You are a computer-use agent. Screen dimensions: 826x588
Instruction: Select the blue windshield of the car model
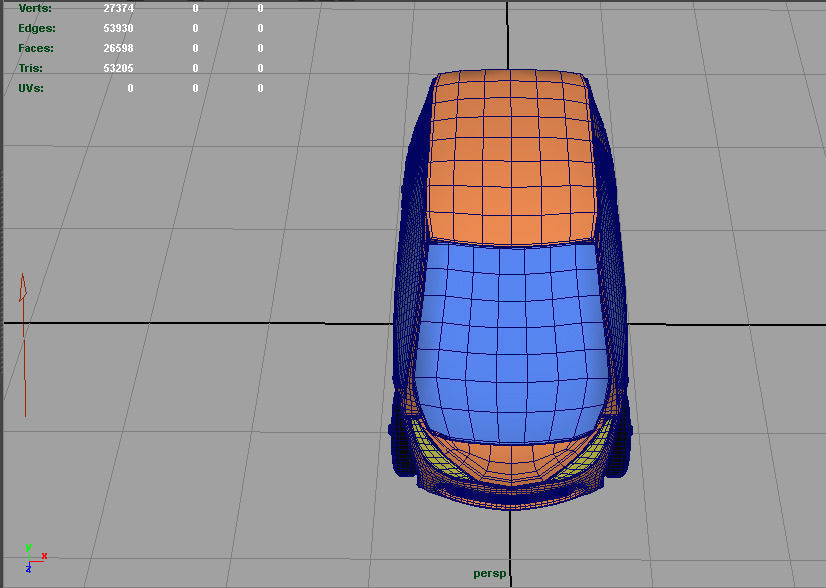pos(511,342)
